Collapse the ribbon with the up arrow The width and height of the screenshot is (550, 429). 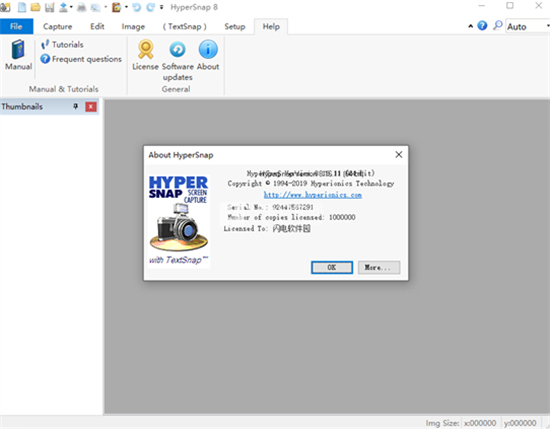470,26
